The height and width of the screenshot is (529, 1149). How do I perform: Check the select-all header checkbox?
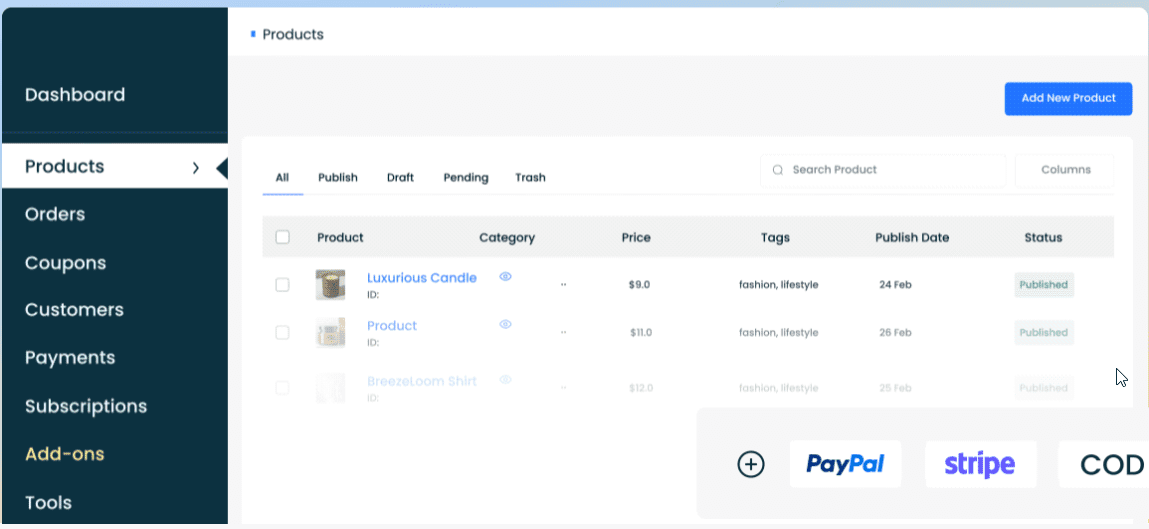[x=282, y=237]
